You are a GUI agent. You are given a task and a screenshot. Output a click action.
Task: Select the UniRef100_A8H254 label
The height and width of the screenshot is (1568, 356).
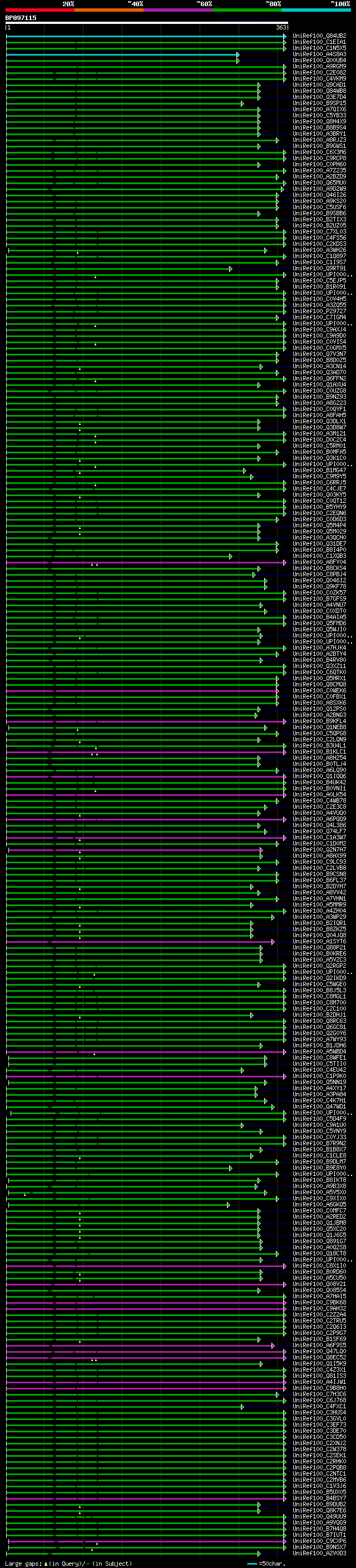pyautogui.click(x=319, y=758)
